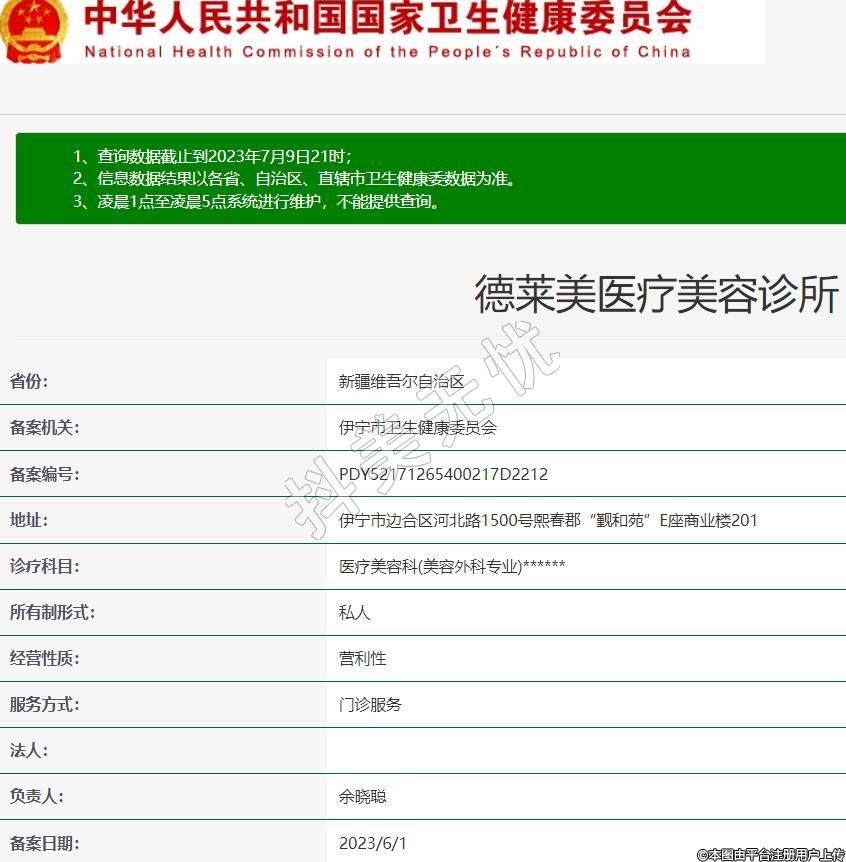Click the empty 法人 value cell
Viewport: 846px width, 862px height.
pyautogui.click(x=585, y=750)
